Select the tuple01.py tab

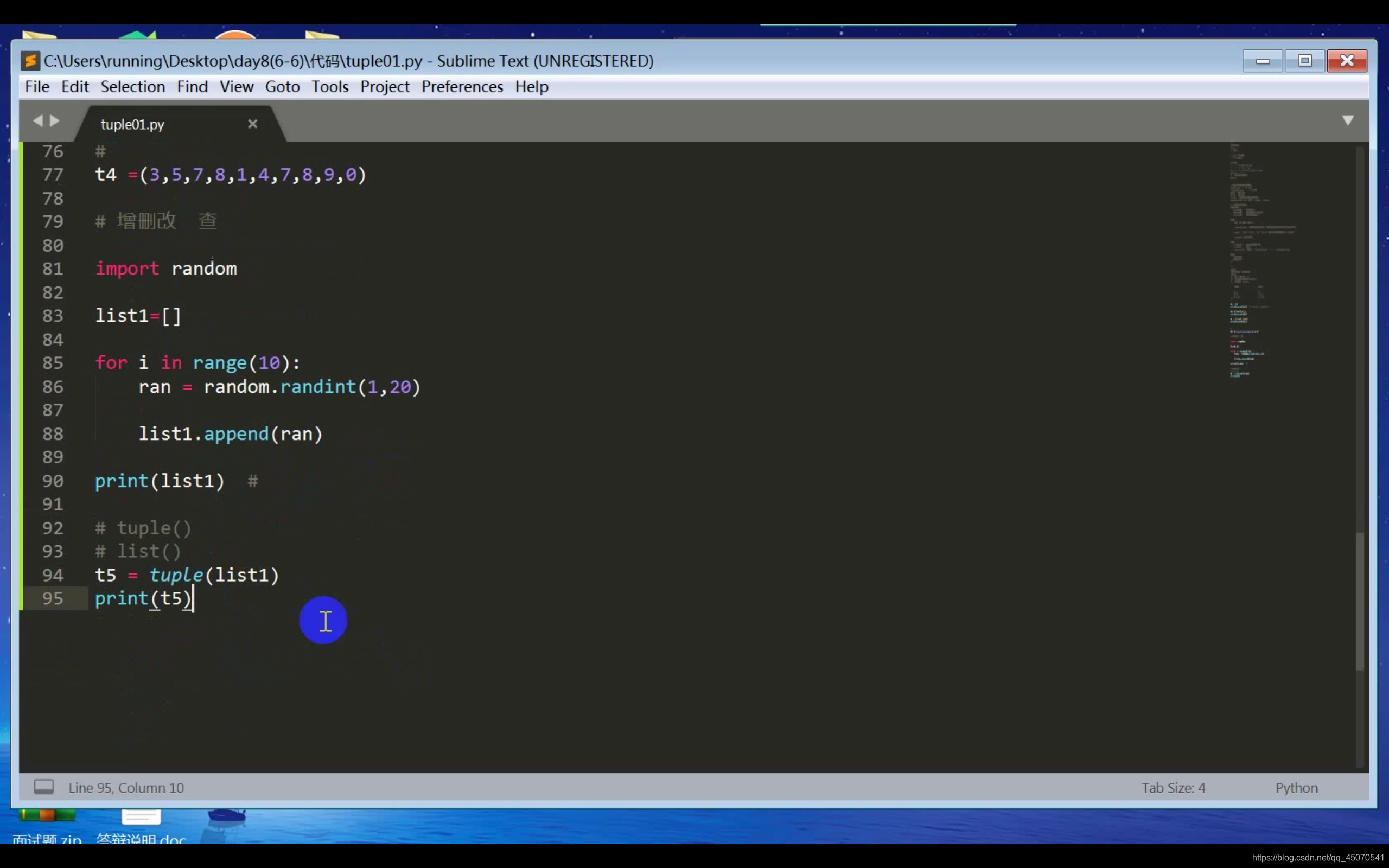tap(132, 125)
